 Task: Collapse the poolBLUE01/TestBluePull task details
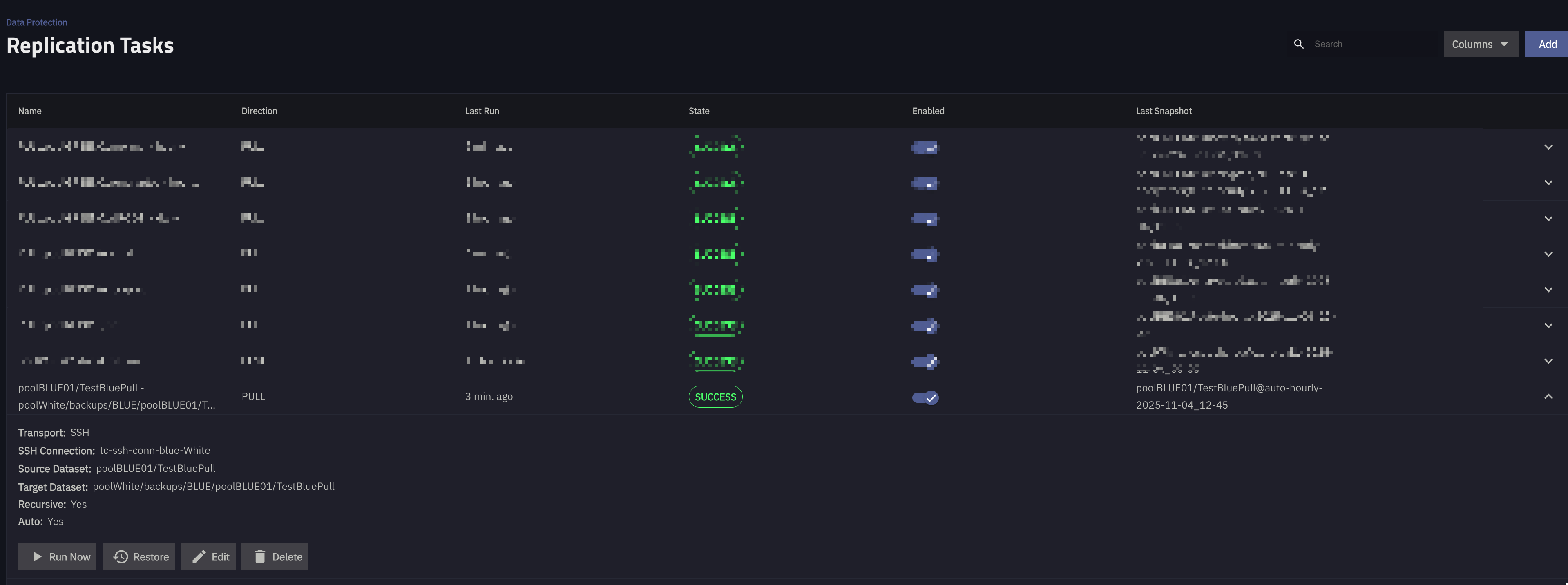coord(1548,397)
